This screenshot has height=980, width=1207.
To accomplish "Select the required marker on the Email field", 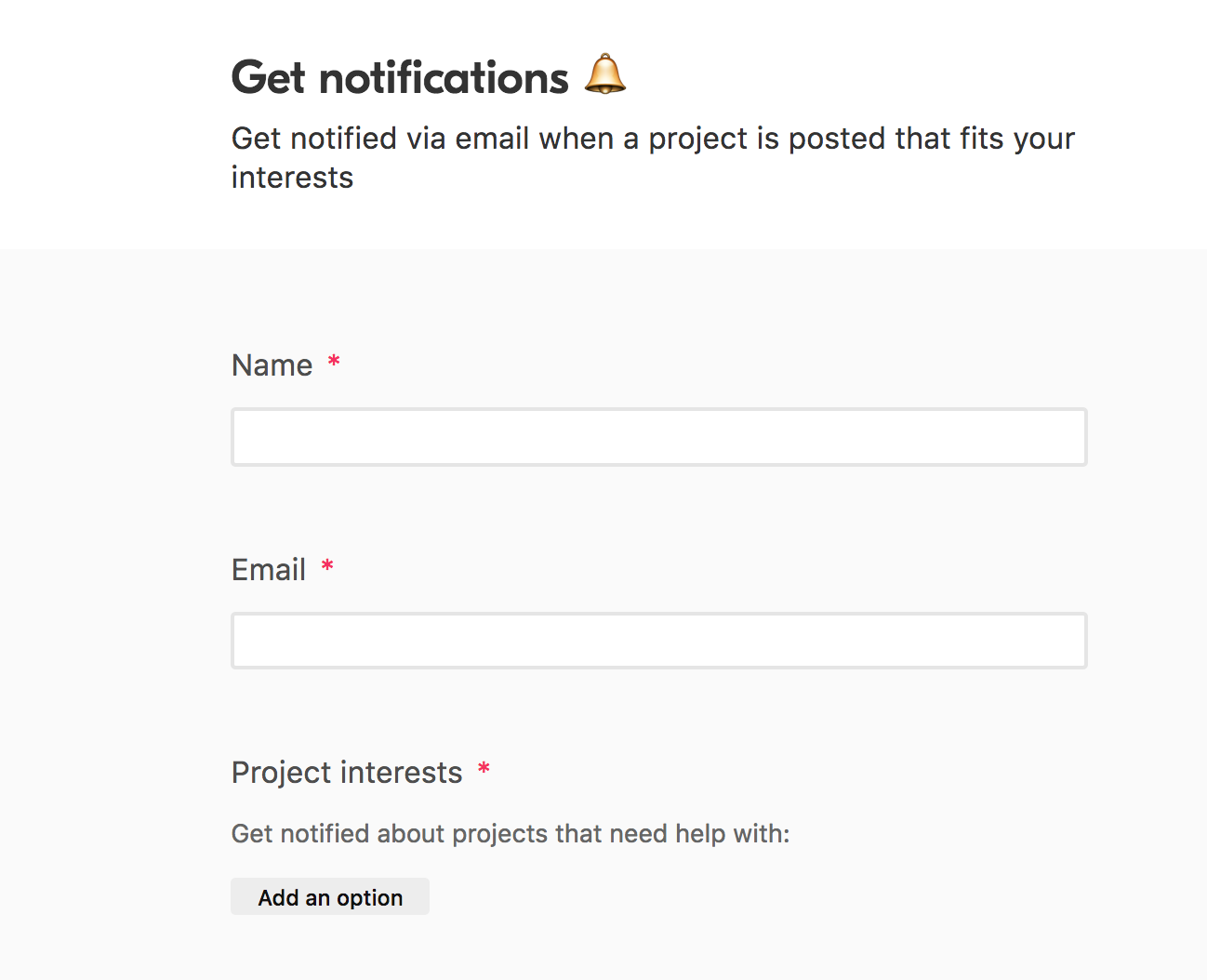I will pos(326,567).
